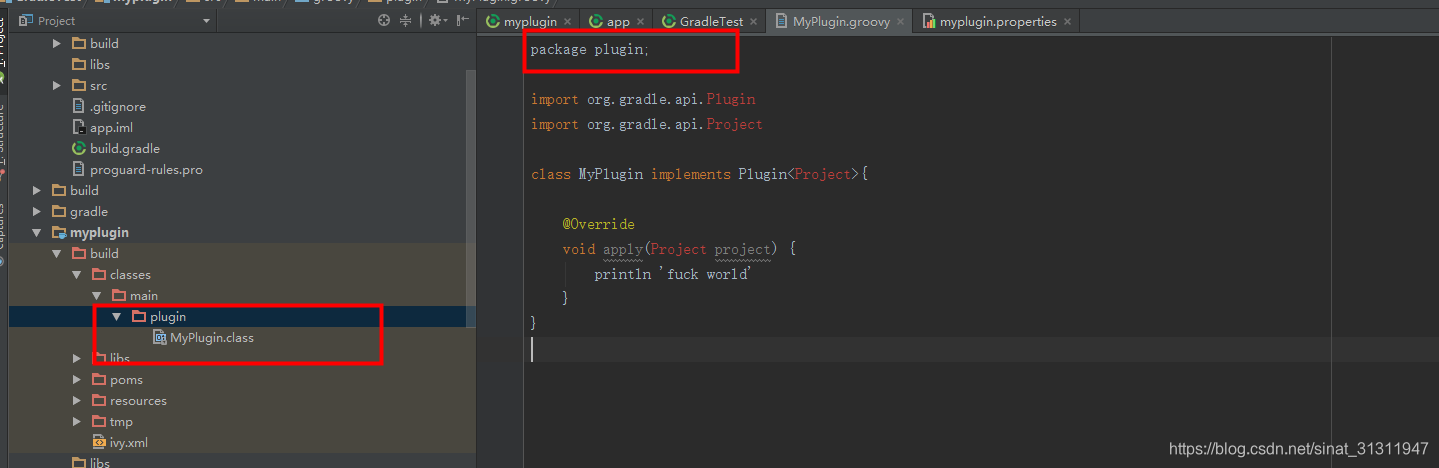The height and width of the screenshot is (468, 1439).
Task: Click the 'import org.gradle.api.Project' line
Action: pyautogui.click(x=647, y=124)
